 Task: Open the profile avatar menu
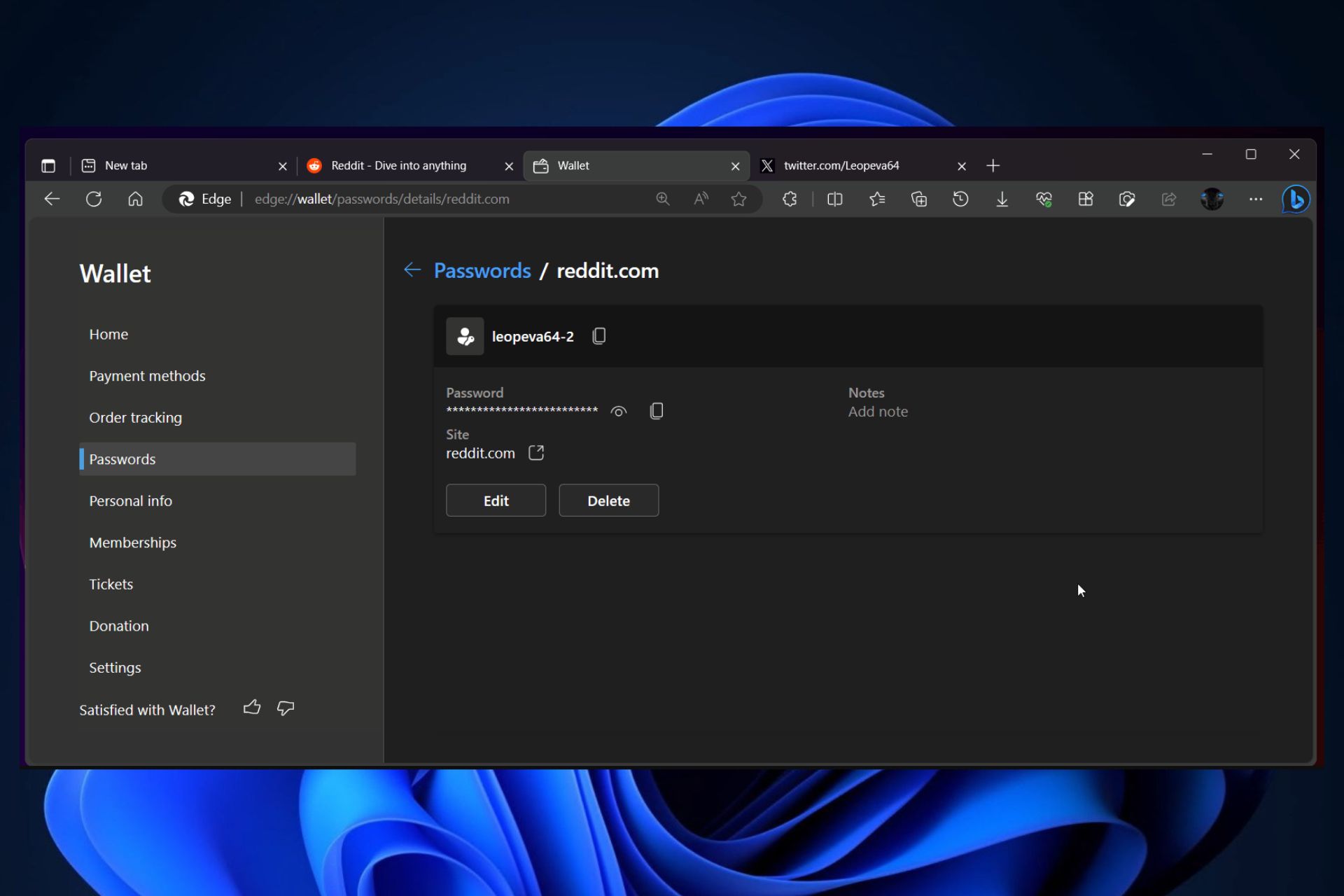(1212, 199)
